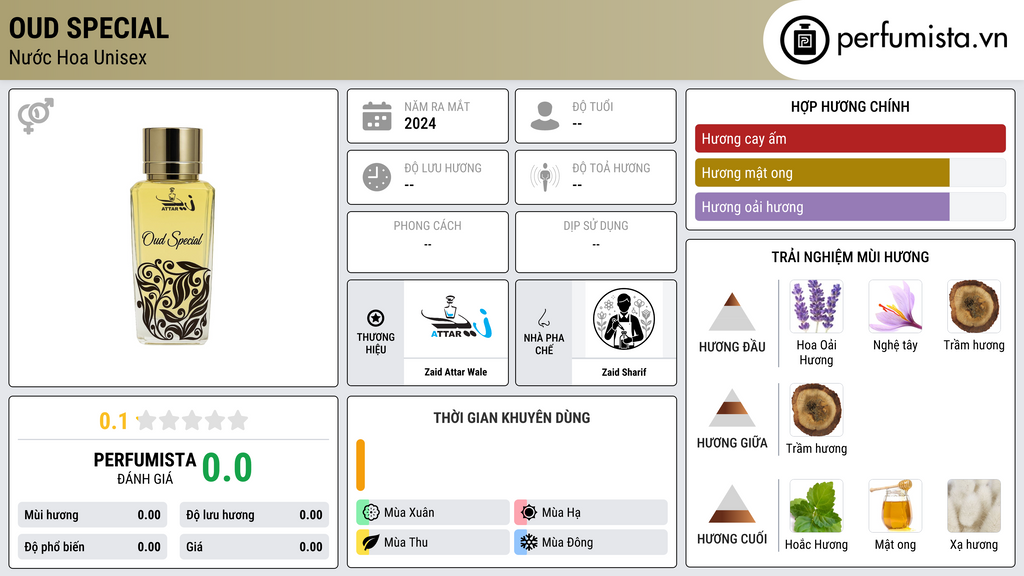Click the DỊP SỬ DỤNG occasion box
1024x576 pixels.
(x=596, y=242)
